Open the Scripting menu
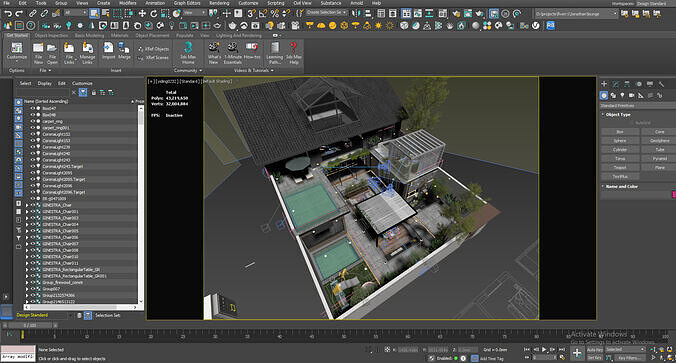The width and height of the screenshot is (676, 363). 276,3
